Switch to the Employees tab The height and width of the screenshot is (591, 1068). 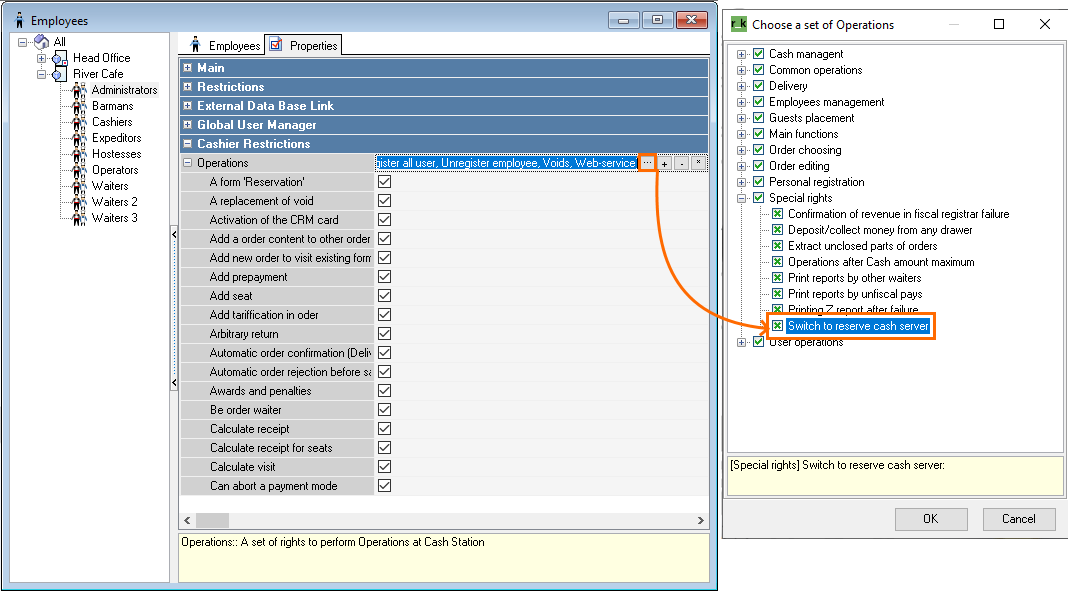coord(226,46)
